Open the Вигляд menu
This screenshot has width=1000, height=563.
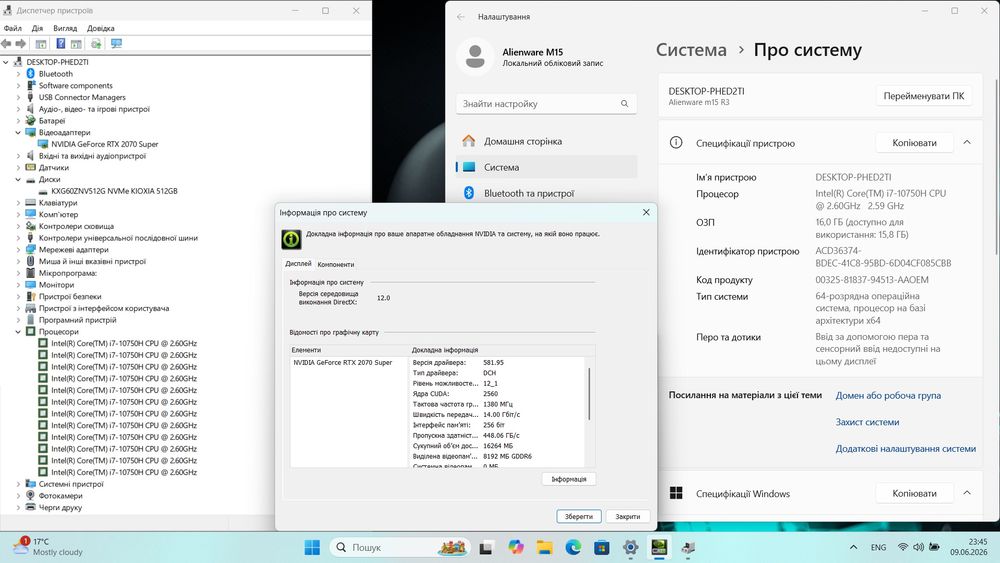click(x=65, y=28)
